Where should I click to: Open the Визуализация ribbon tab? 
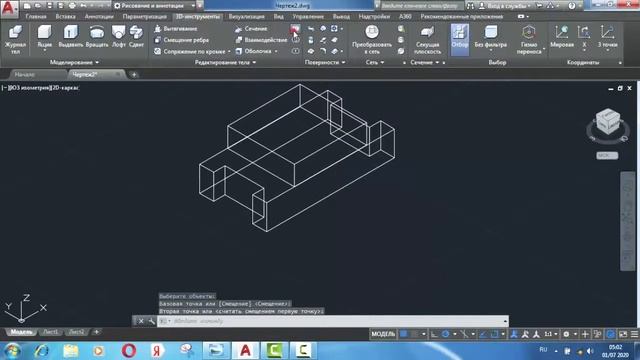pos(247,17)
